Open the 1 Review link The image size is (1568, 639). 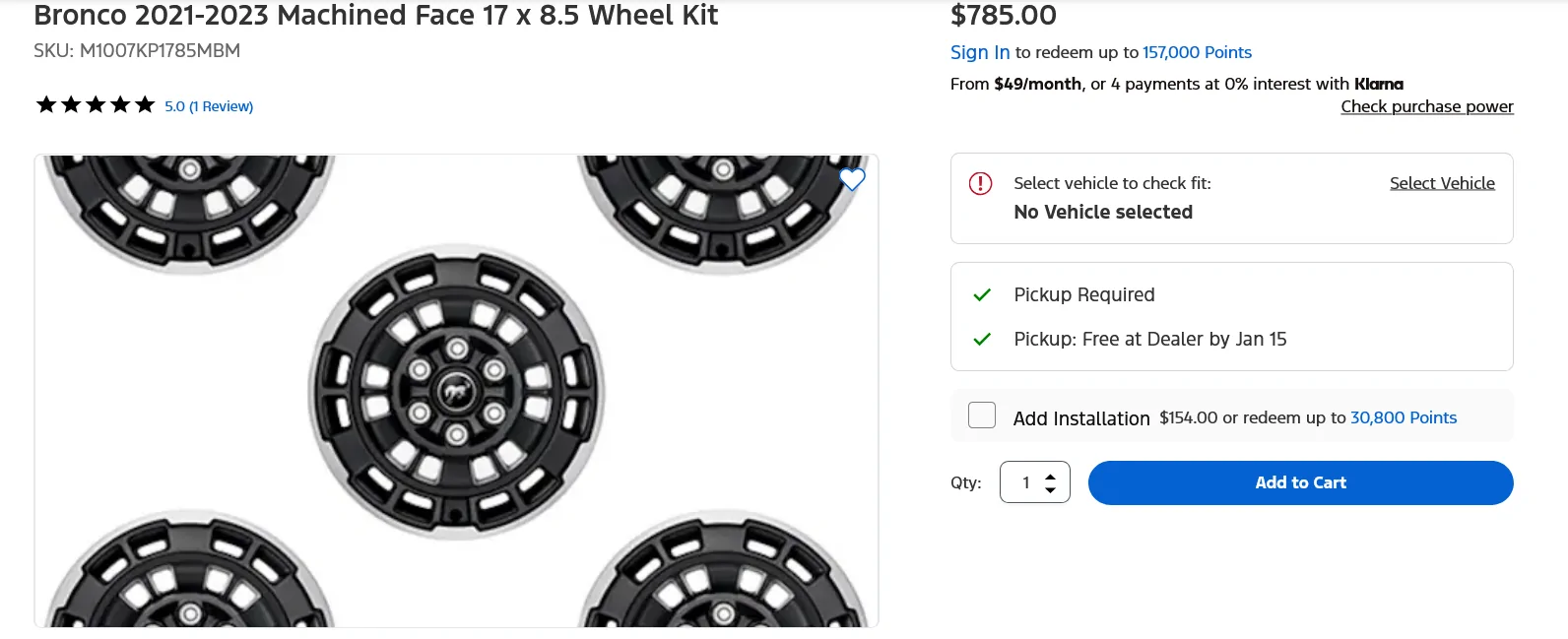click(x=219, y=105)
